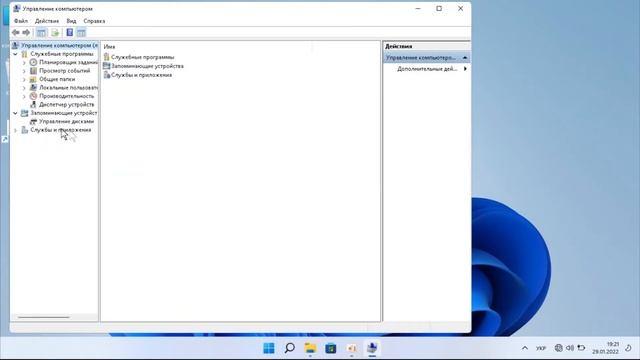The height and width of the screenshot is (360, 640).
Task: Select Службы и приложения in tree
Action: (61, 130)
